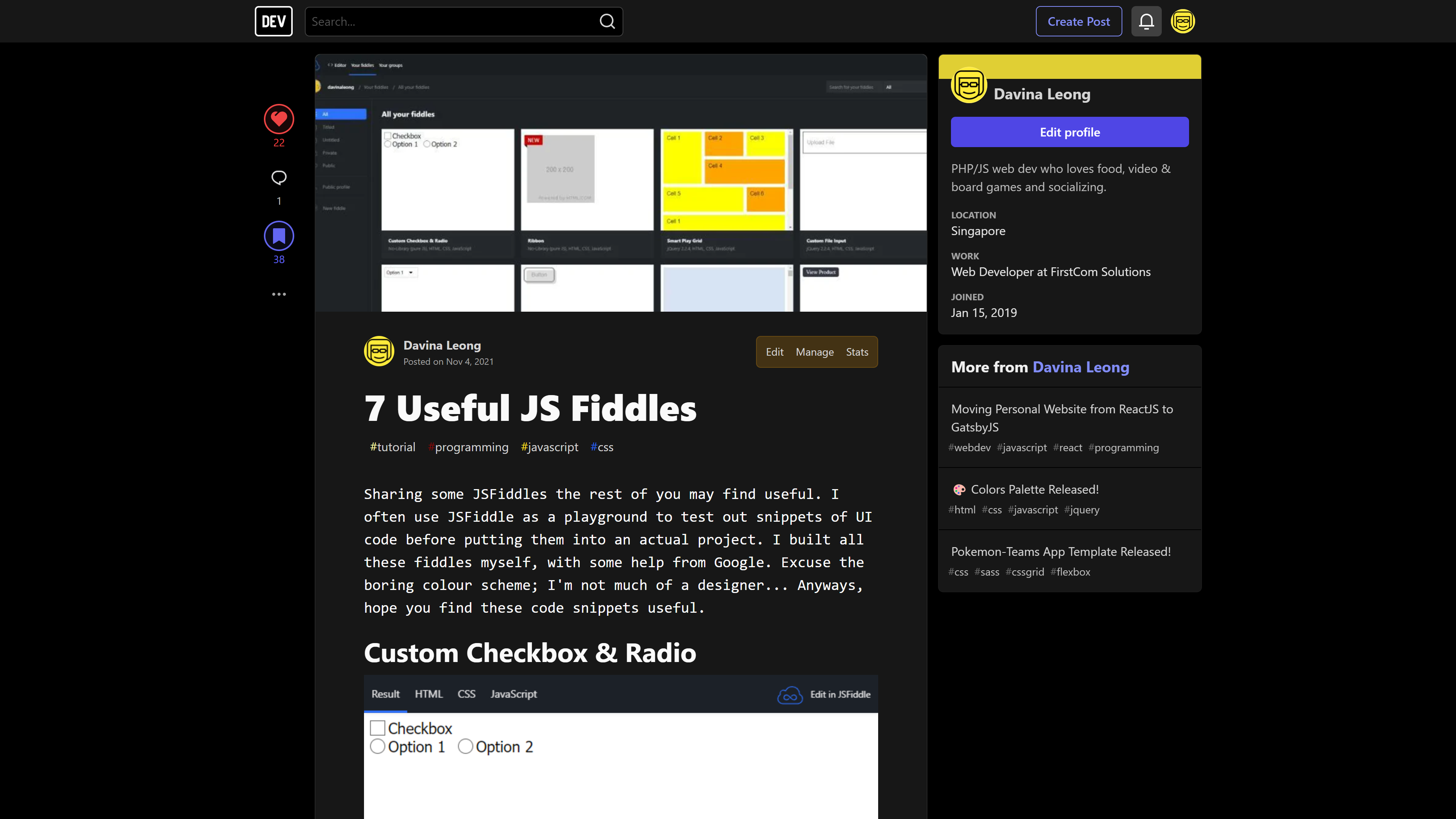Open the user avatar menu in header
The image size is (1456, 819).
point(1183,22)
